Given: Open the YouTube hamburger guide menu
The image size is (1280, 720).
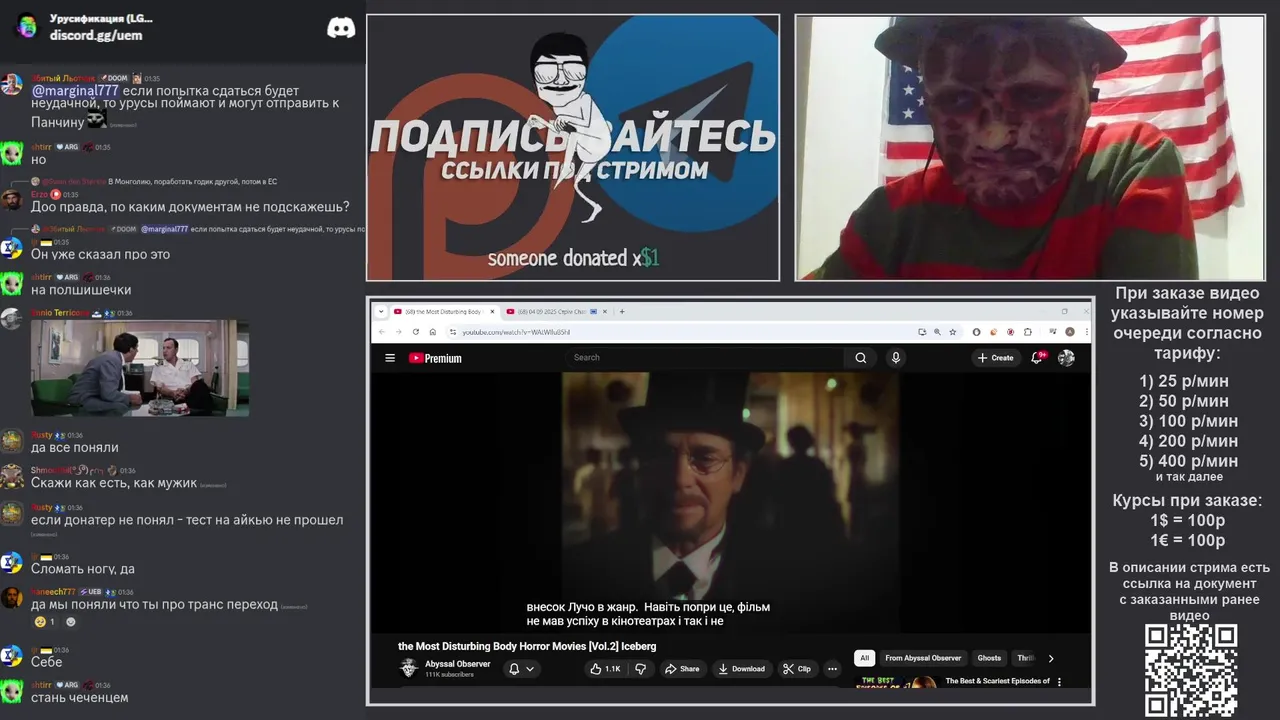Looking at the screenshot, I should [390, 358].
